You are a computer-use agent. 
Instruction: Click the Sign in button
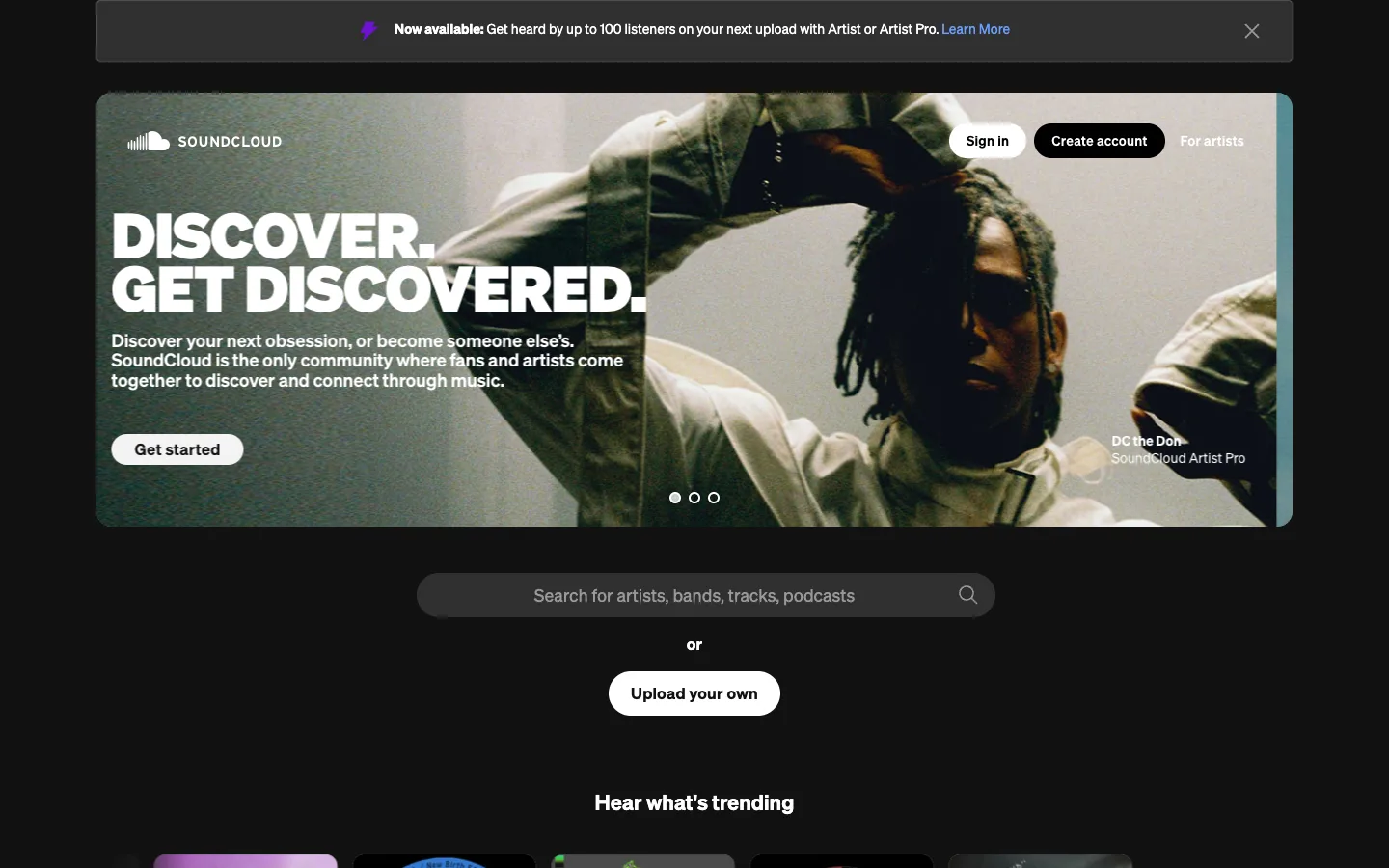[x=988, y=141]
